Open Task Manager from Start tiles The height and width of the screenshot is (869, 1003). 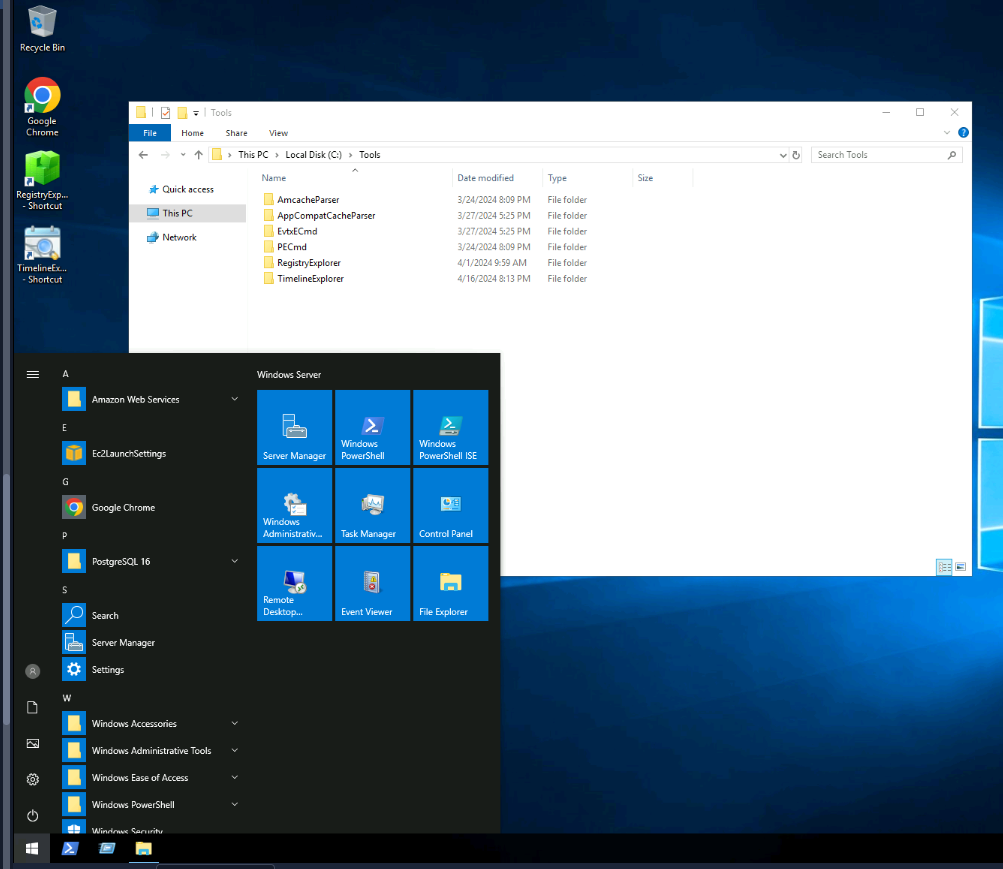click(372, 506)
